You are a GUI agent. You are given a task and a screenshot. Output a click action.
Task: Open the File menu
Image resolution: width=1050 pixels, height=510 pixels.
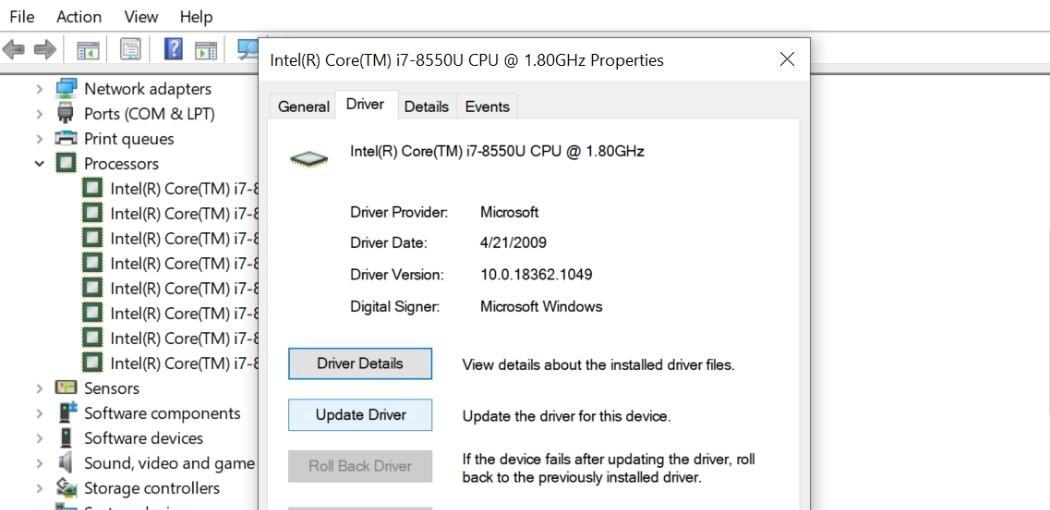(22, 16)
